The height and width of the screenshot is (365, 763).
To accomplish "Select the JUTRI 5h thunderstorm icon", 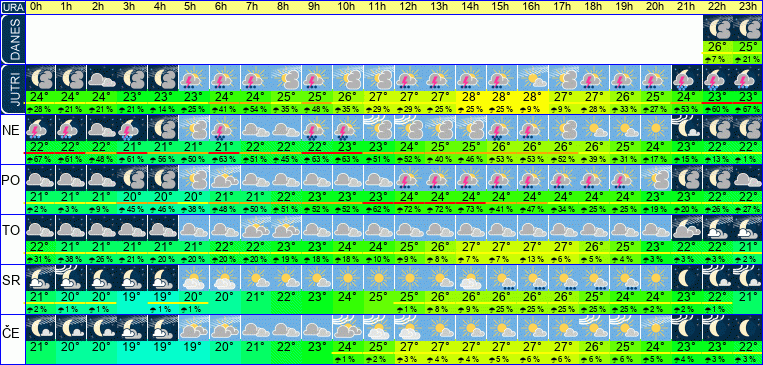I will [194, 78].
